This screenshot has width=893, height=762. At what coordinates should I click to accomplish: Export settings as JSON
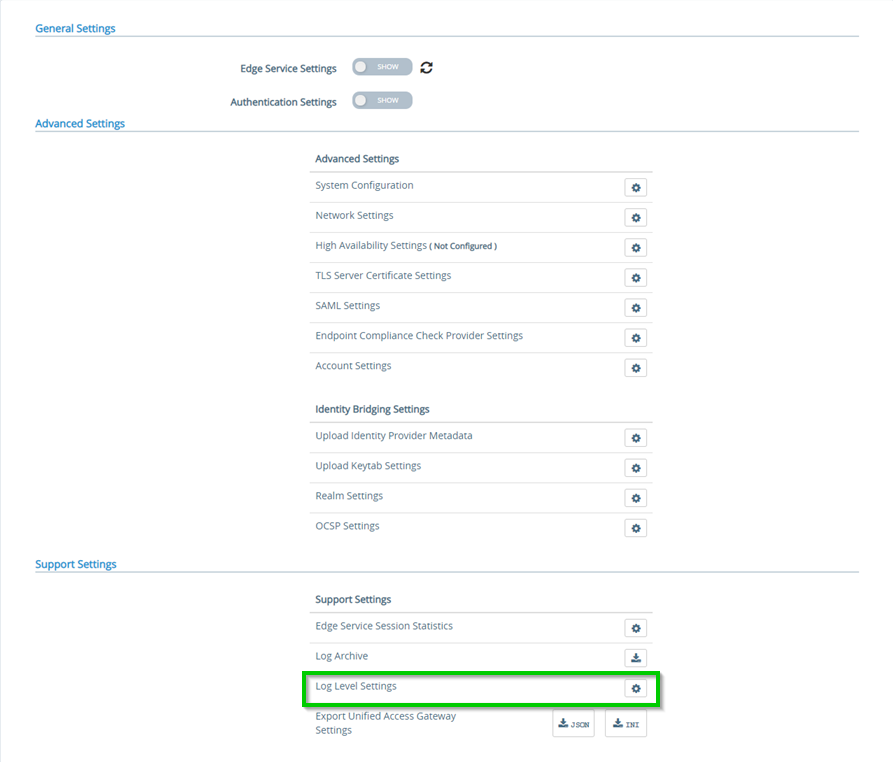point(573,723)
